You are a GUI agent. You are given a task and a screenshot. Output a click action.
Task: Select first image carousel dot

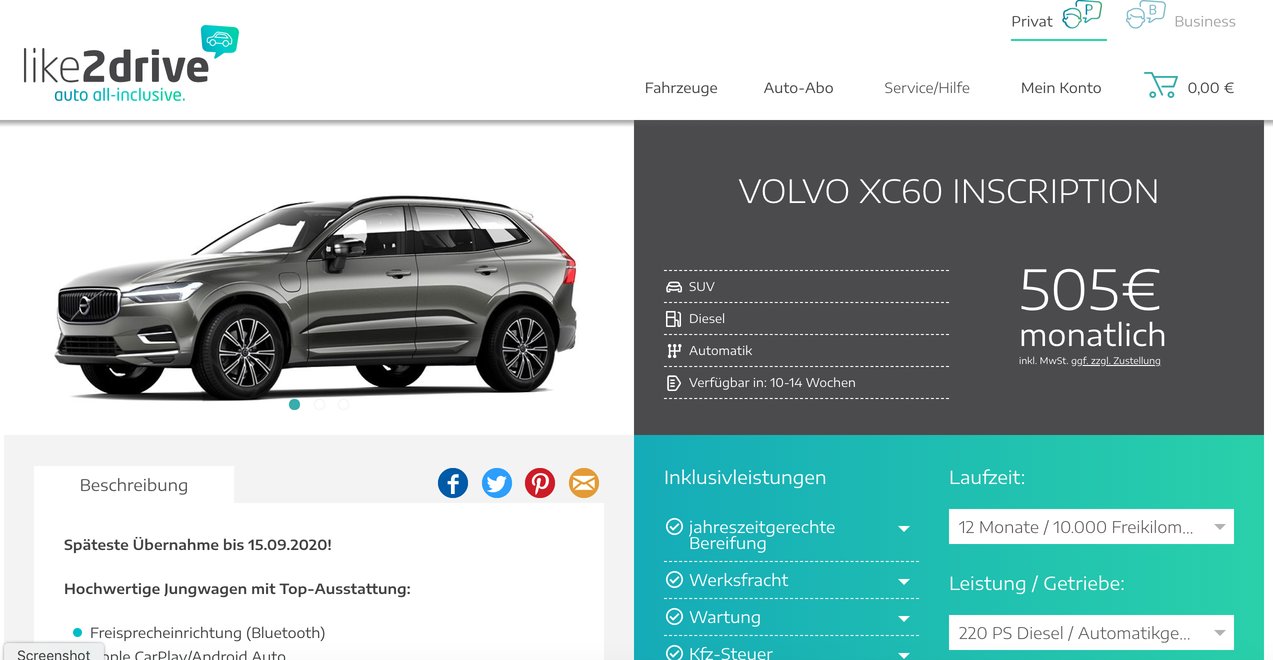click(295, 405)
